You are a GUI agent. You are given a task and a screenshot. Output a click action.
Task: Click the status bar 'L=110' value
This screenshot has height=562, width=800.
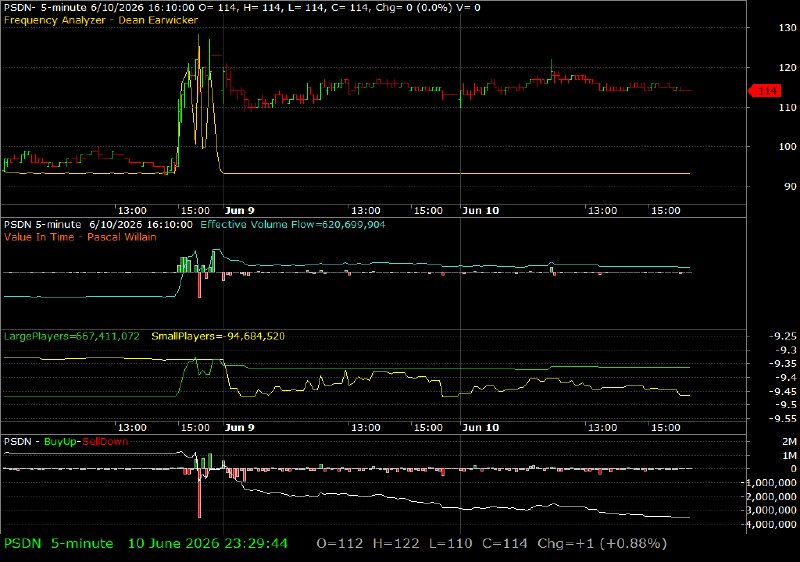[451, 544]
